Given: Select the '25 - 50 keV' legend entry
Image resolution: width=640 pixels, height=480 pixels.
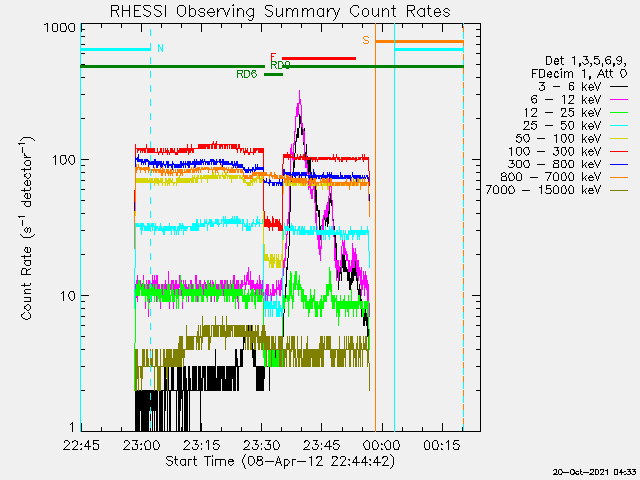Looking at the screenshot, I should [x=562, y=125].
